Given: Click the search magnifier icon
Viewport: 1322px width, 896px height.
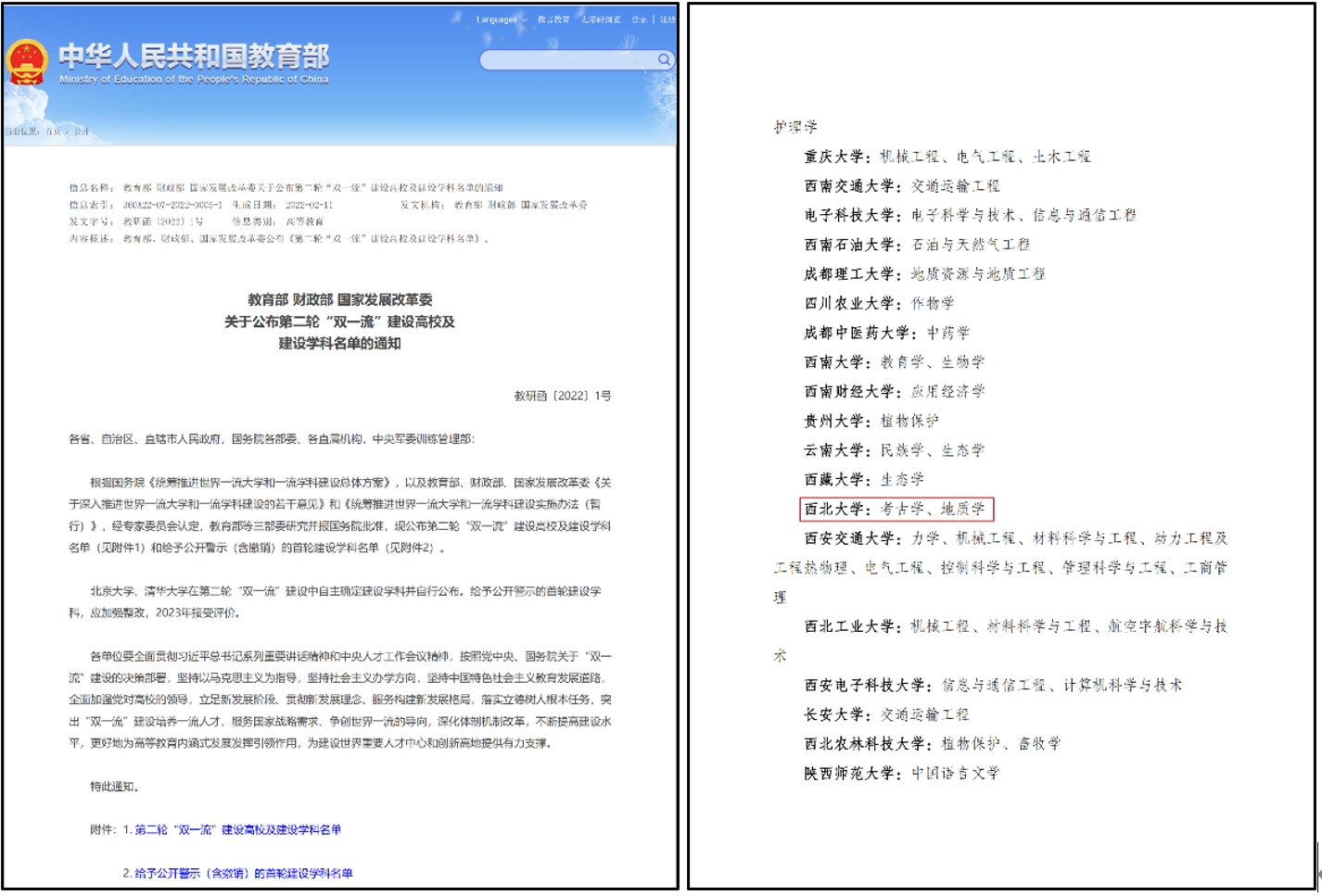Looking at the screenshot, I should pyautogui.click(x=664, y=59).
